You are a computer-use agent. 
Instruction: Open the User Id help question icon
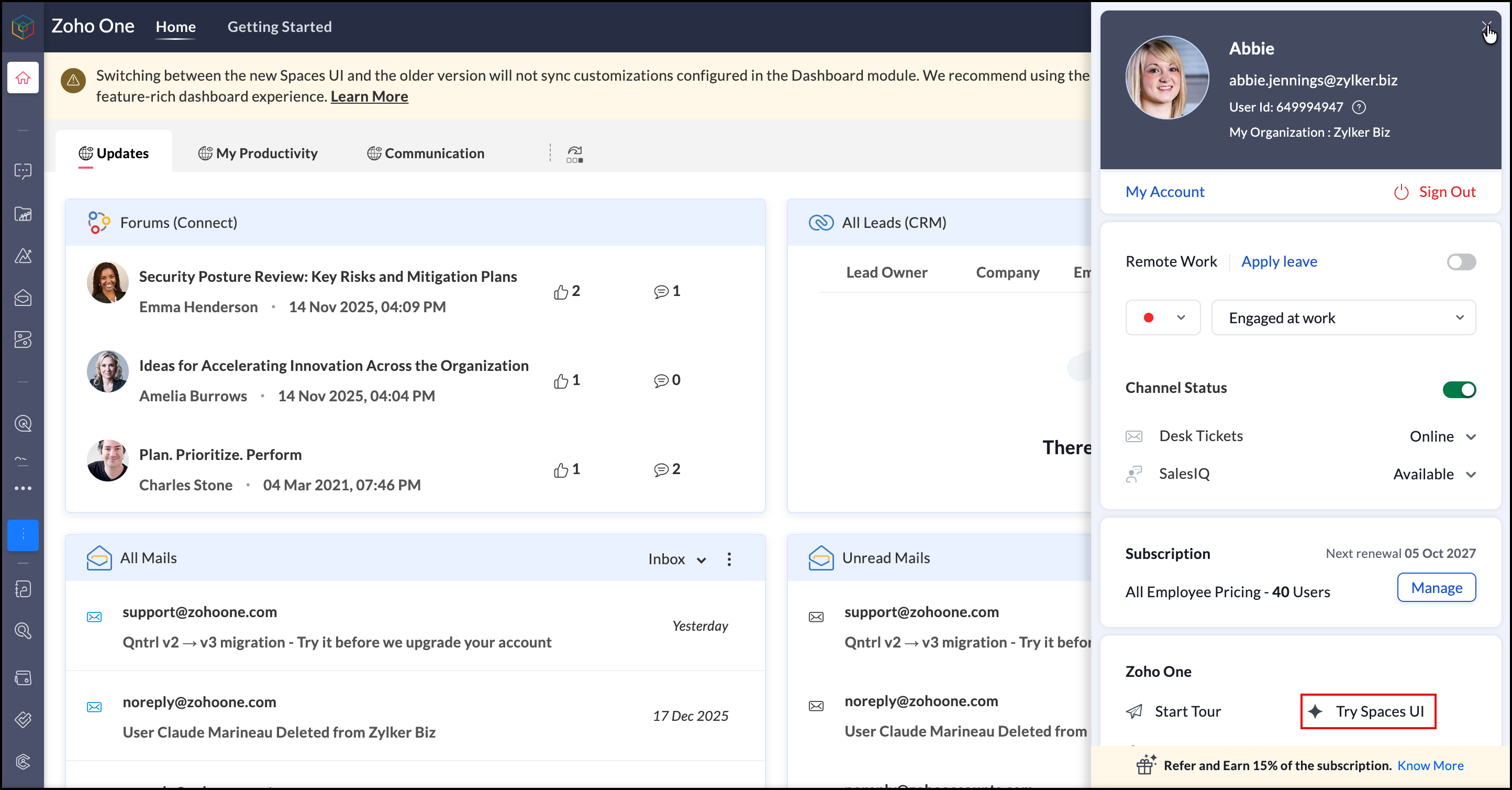1359,107
